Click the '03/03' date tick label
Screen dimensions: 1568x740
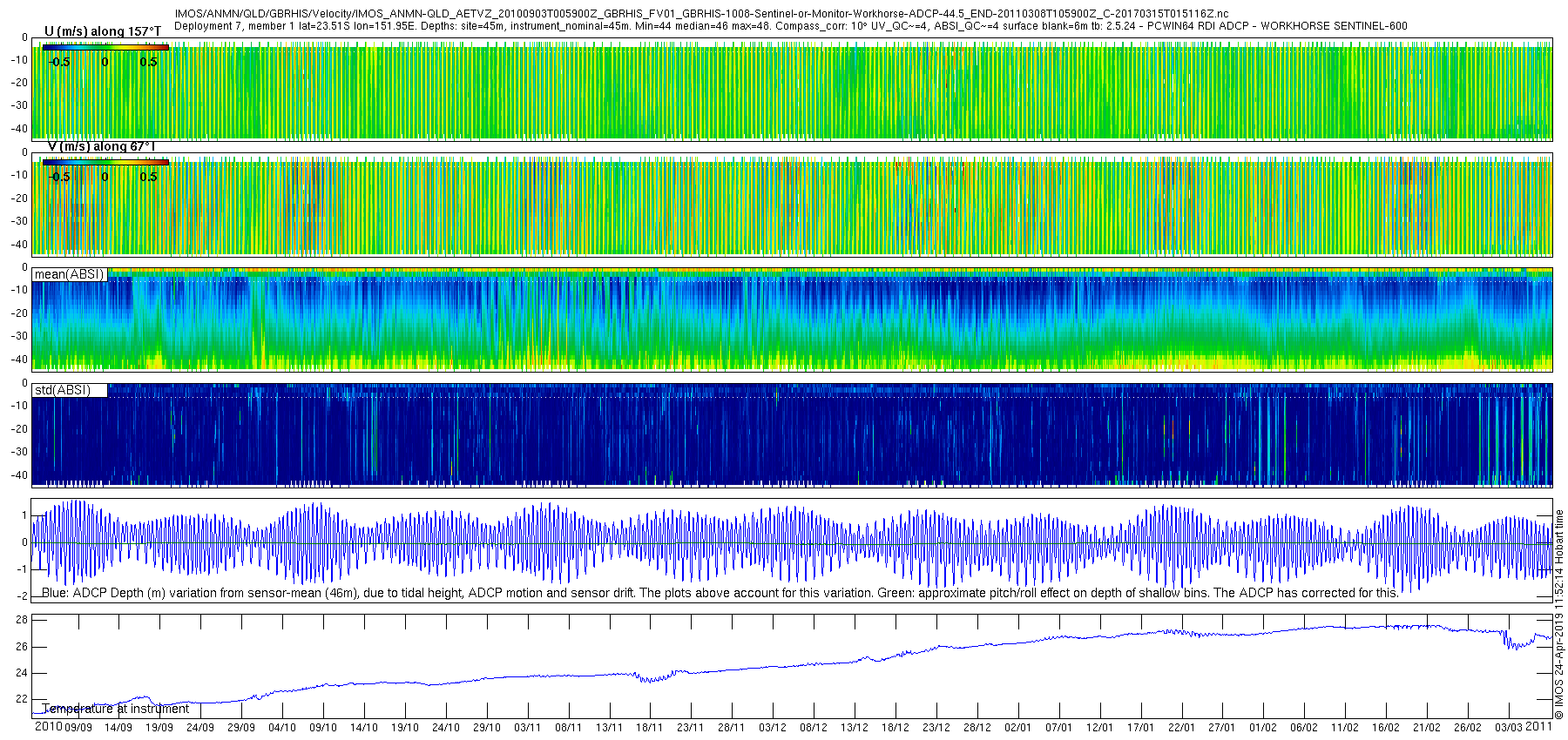[x=1509, y=727]
